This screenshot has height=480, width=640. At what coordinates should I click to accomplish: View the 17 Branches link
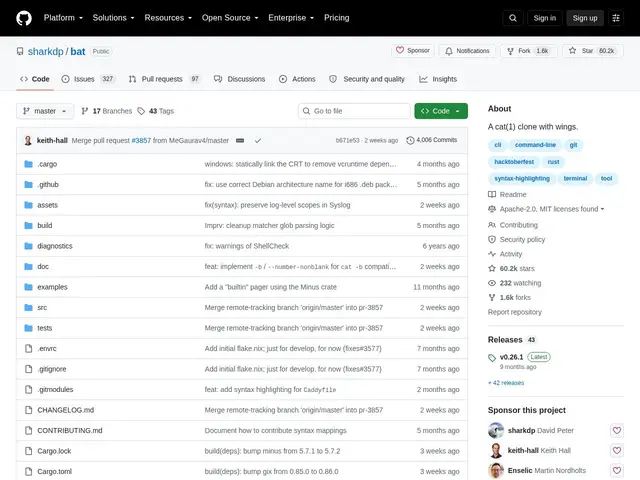click(107, 111)
